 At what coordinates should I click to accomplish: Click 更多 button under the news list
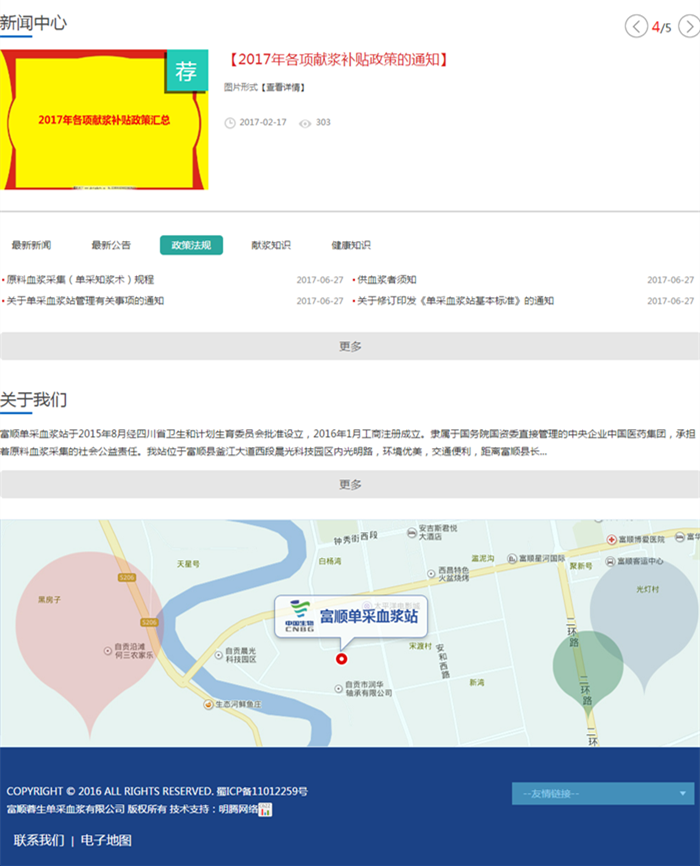pos(350,346)
